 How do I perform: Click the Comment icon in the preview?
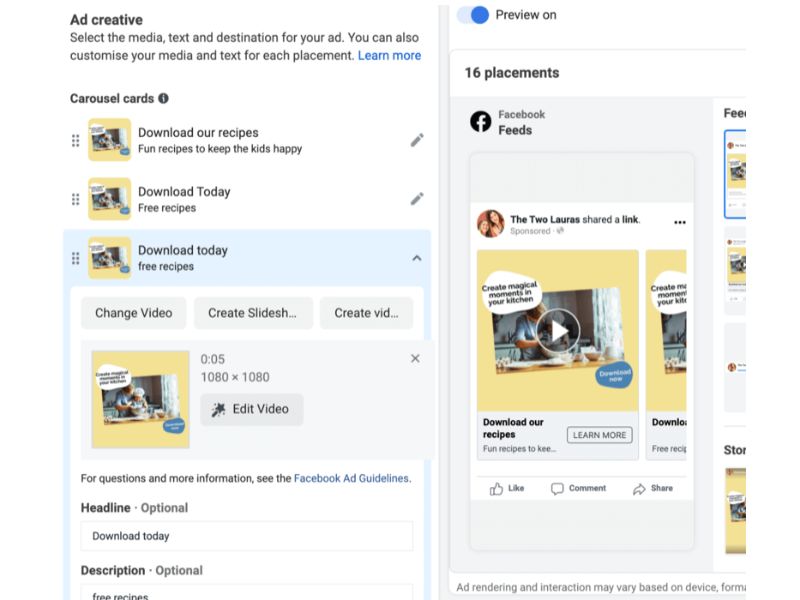[557, 489]
